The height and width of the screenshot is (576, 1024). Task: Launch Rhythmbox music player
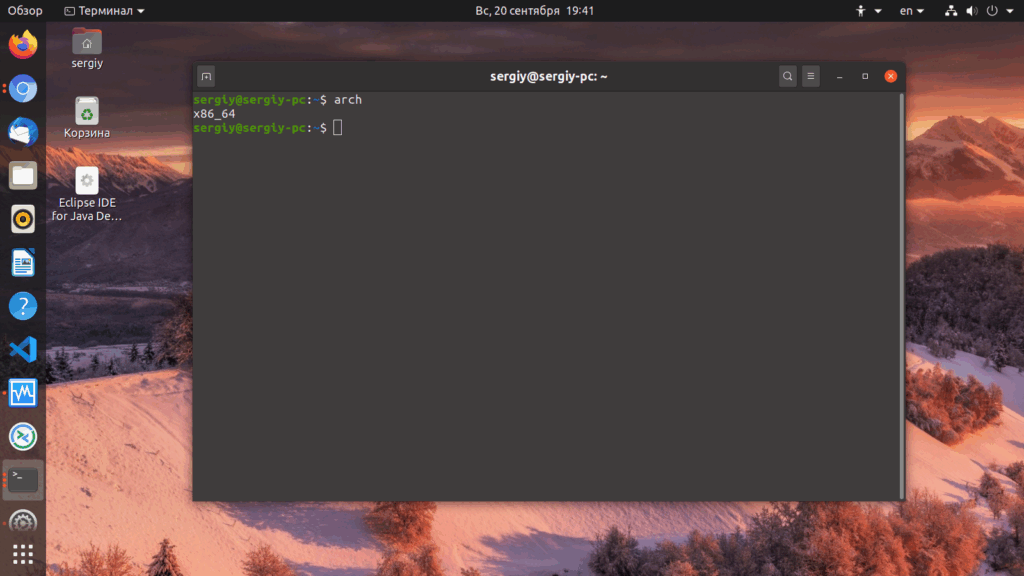23,219
